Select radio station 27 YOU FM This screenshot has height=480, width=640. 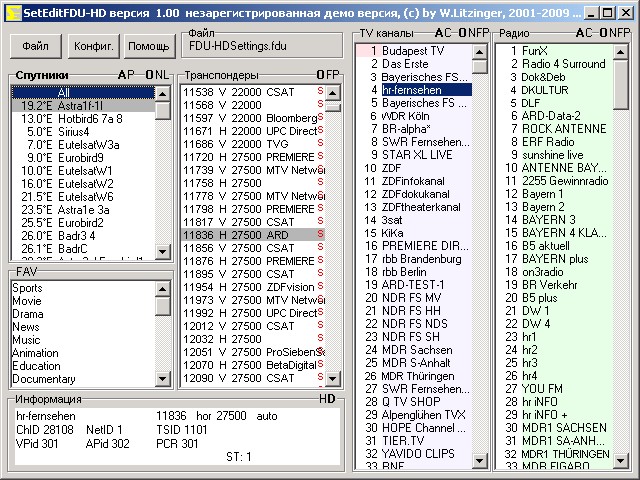(555, 389)
